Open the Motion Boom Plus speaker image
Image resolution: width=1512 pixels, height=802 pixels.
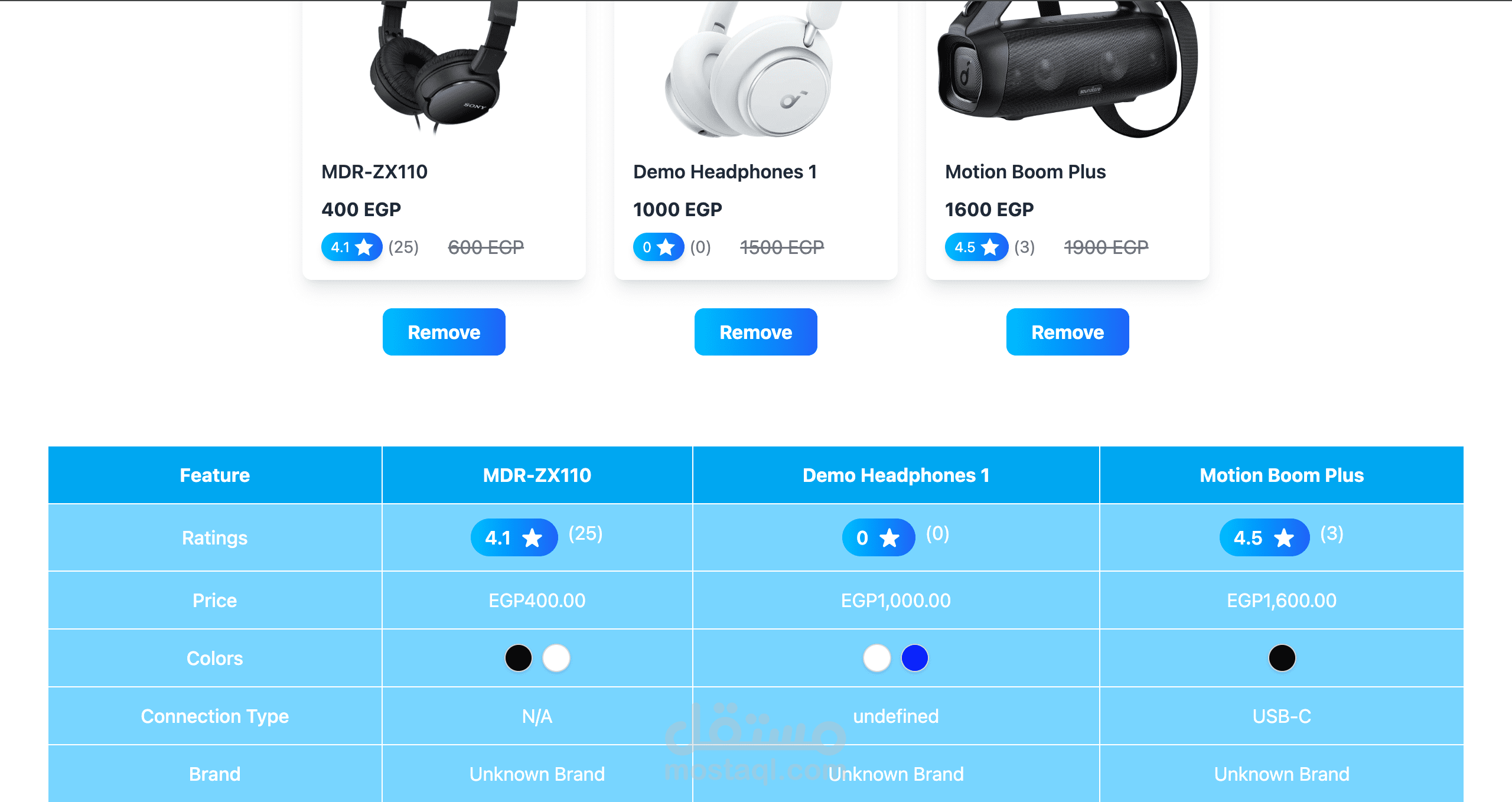pos(1068,68)
